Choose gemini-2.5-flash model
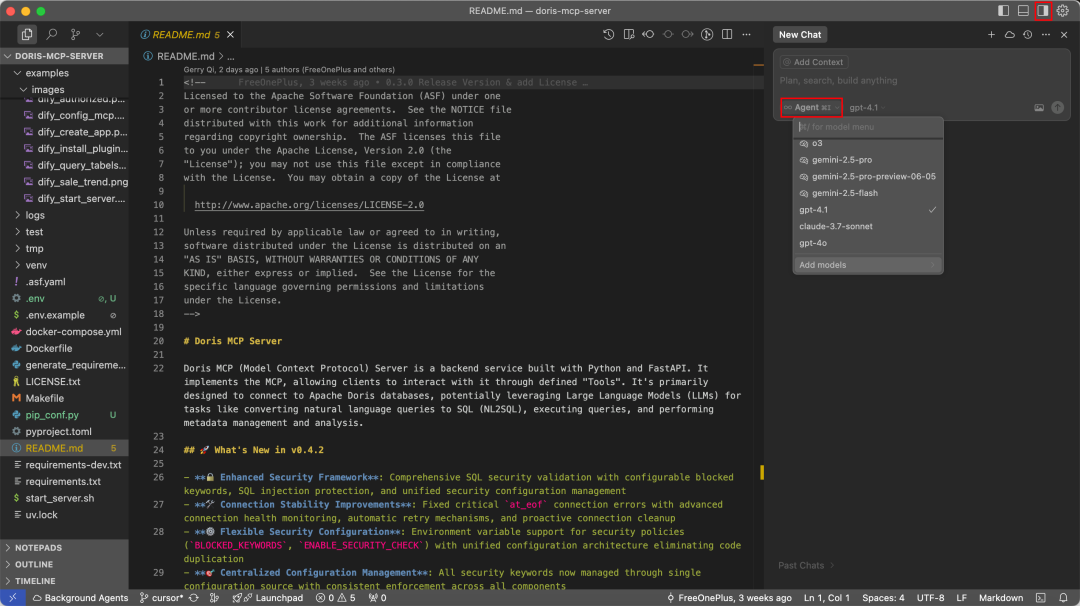Viewport: 1080px width, 606px height. (844, 193)
